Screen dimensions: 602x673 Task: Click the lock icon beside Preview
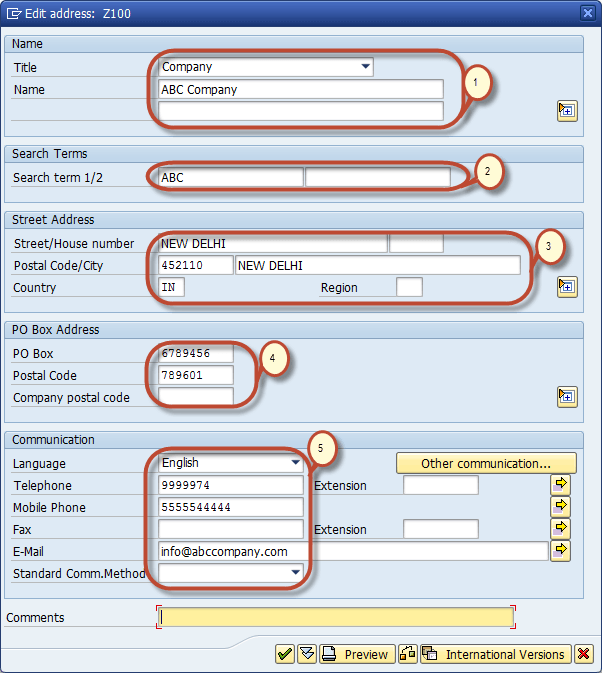point(408,654)
